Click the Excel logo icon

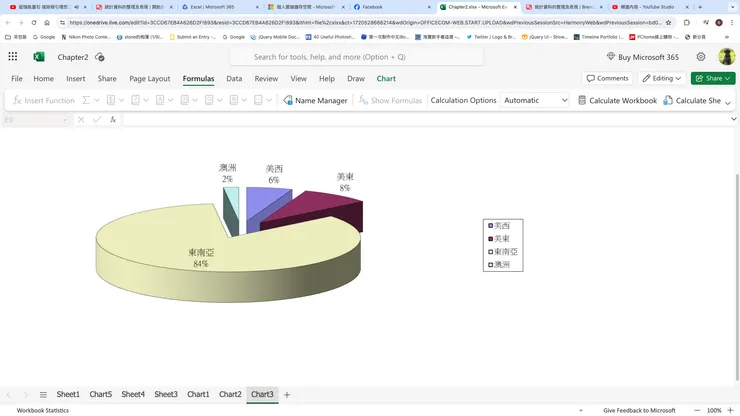tap(39, 57)
